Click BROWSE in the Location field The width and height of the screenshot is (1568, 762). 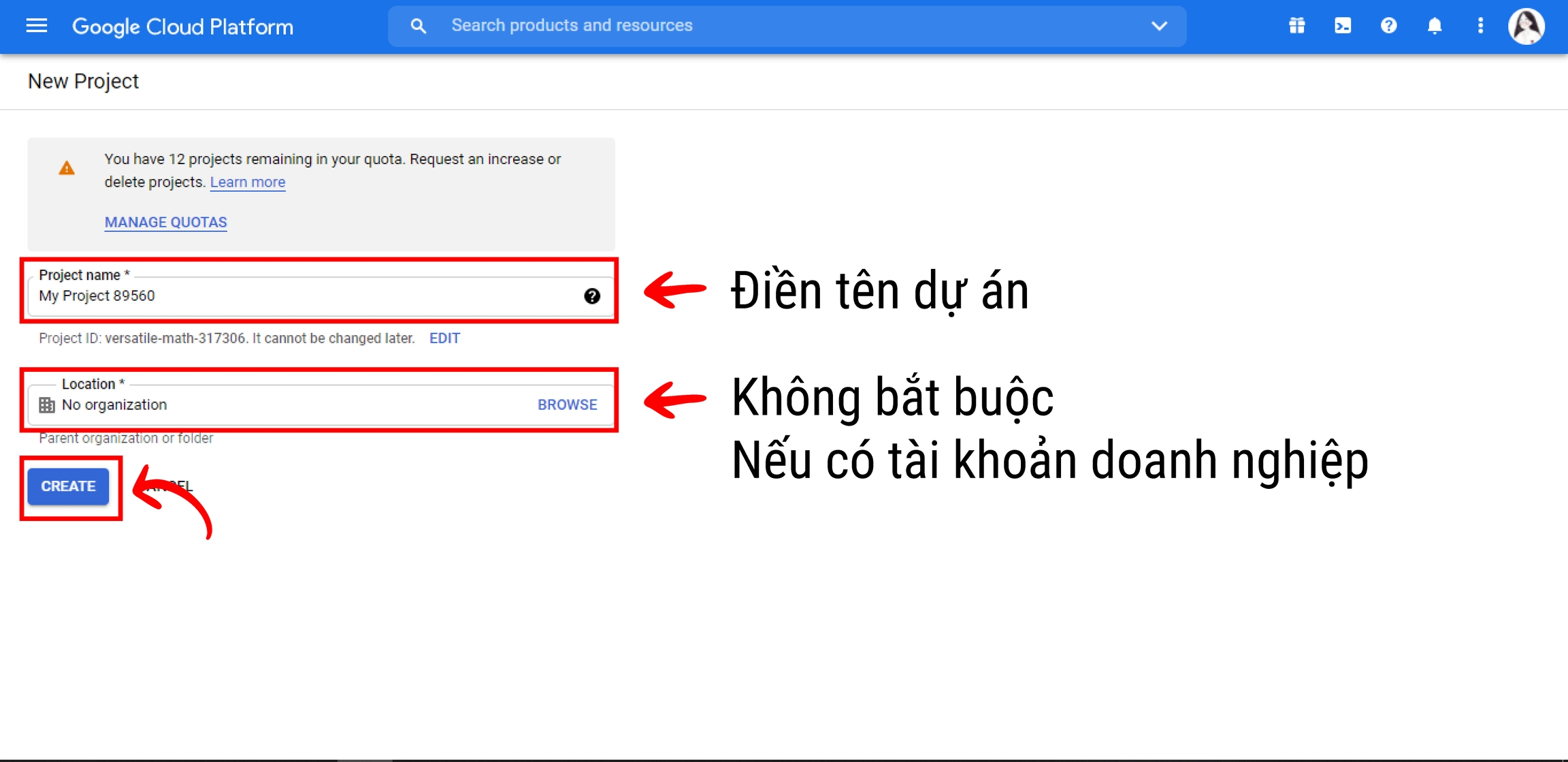[x=567, y=404]
